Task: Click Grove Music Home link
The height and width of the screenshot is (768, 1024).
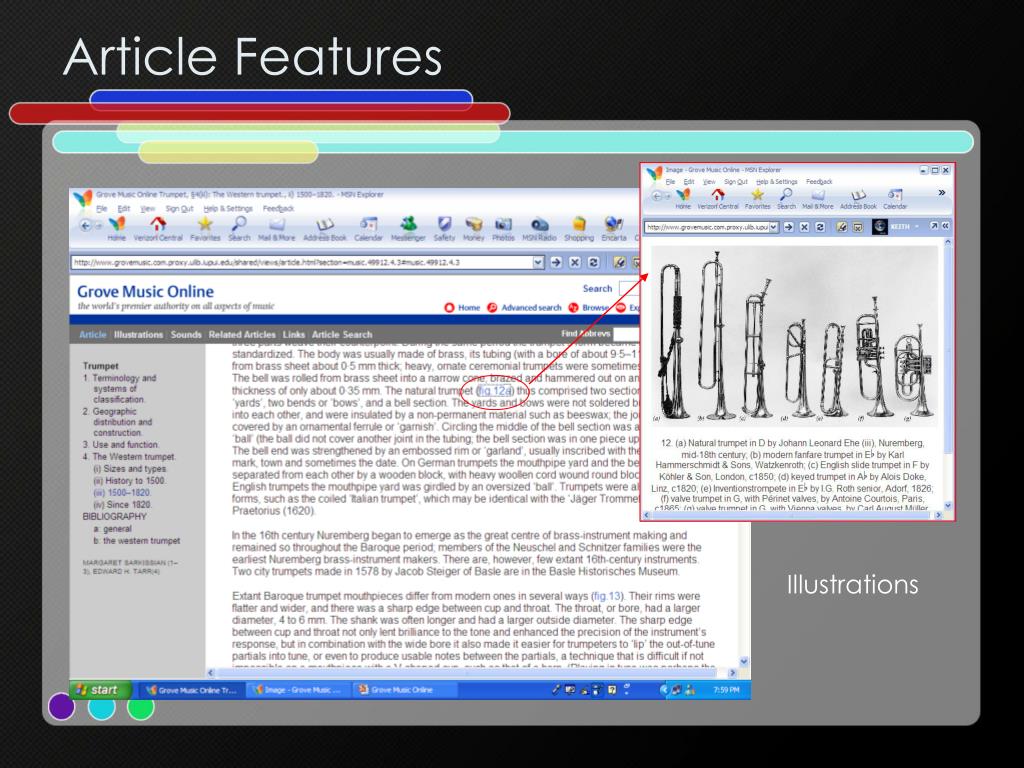Action: click(462, 308)
